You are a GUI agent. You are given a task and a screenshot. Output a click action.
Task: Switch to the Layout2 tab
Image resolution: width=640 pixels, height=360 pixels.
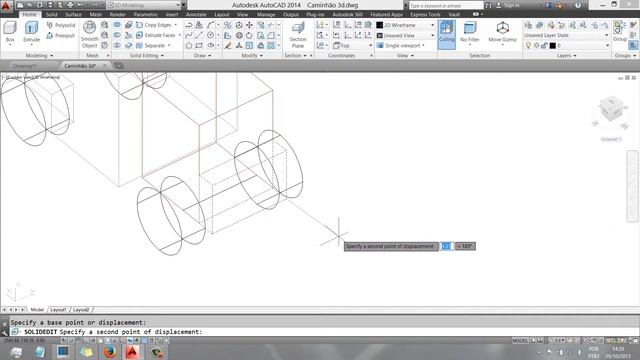click(81, 310)
